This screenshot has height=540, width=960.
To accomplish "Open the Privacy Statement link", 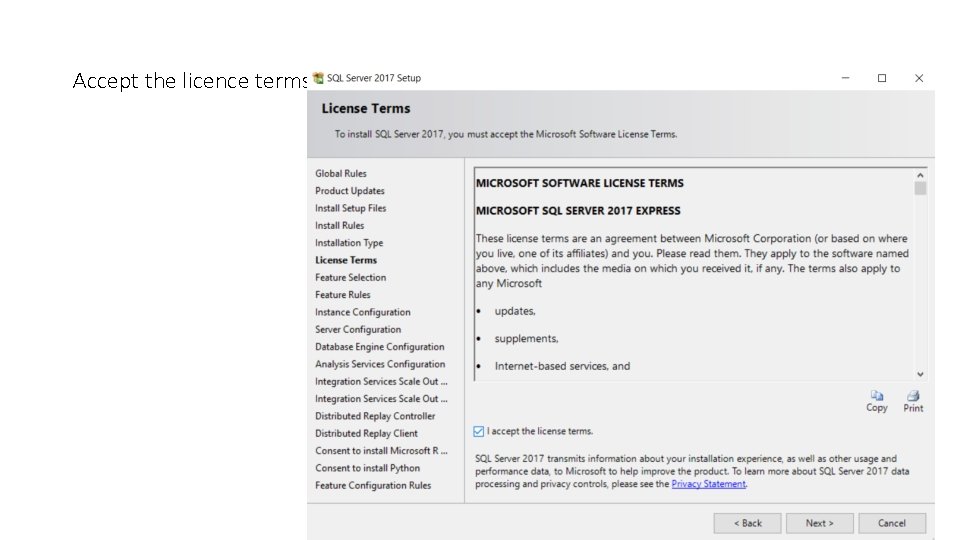I will pos(708,484).
